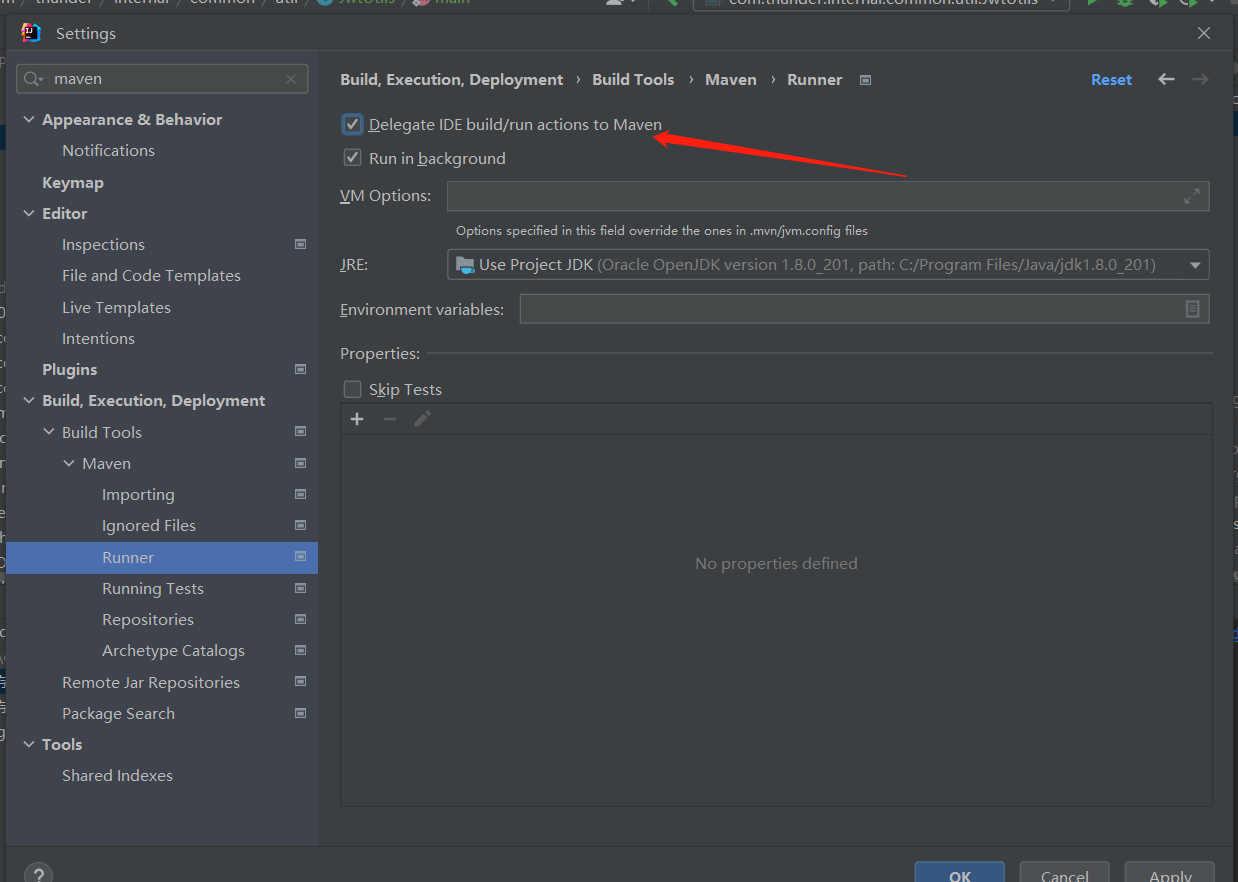Navigate back with the left arrow
The height and width of the screenshot is (882, 1238).
point(1166,79)
